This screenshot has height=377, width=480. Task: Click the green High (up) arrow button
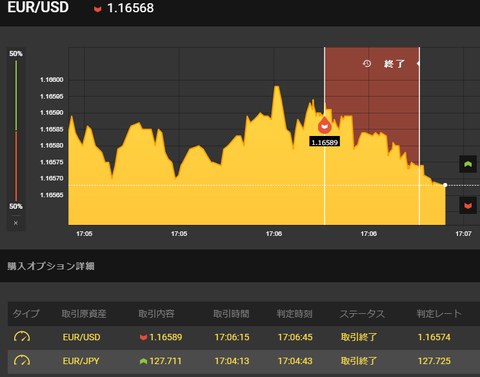coord(468,164)
